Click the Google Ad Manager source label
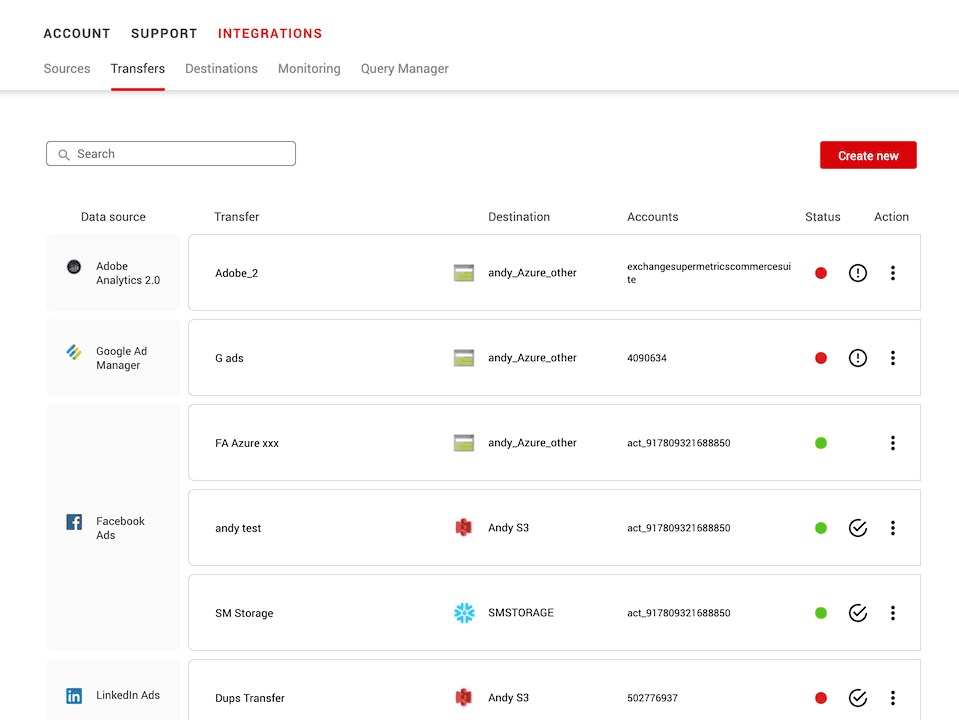This screenshot has width=959, height=720. click(x=122, y=358)
